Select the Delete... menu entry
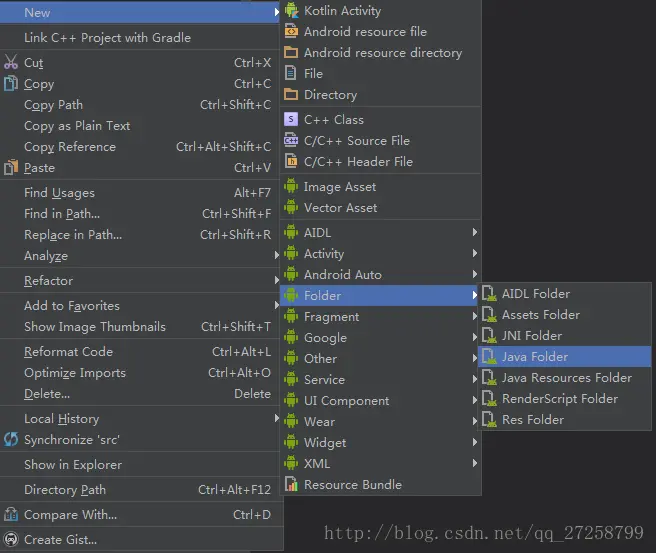 coord(140,393)
